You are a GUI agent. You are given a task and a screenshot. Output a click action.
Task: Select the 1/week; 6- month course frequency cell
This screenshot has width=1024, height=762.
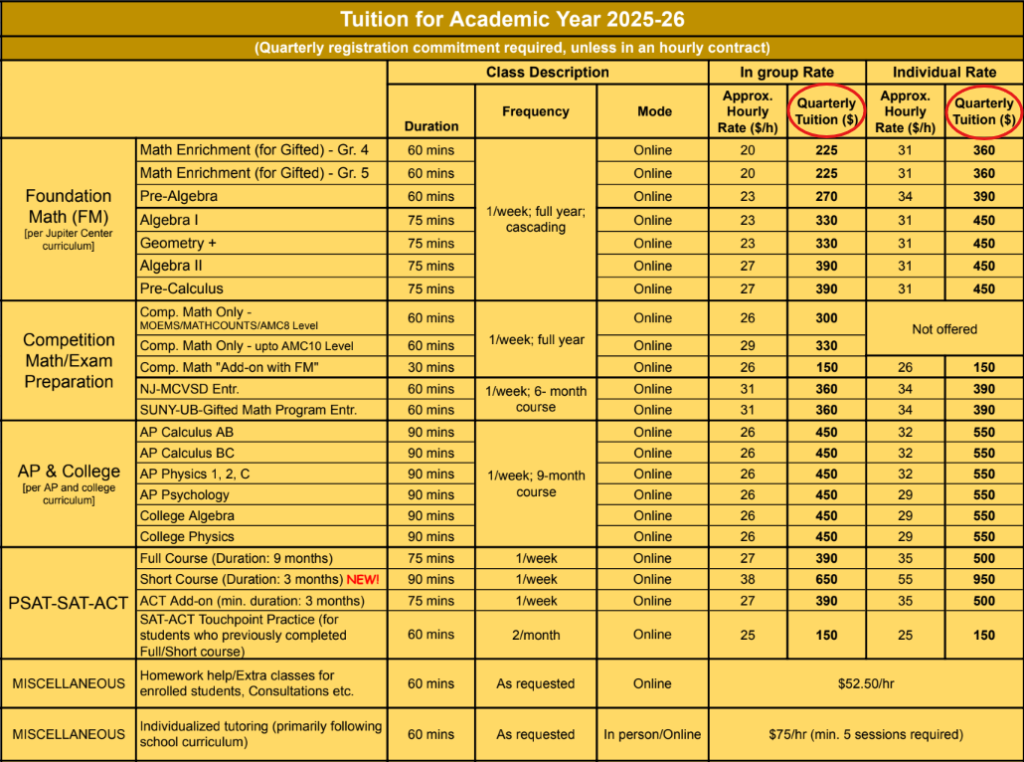[536, 399]
